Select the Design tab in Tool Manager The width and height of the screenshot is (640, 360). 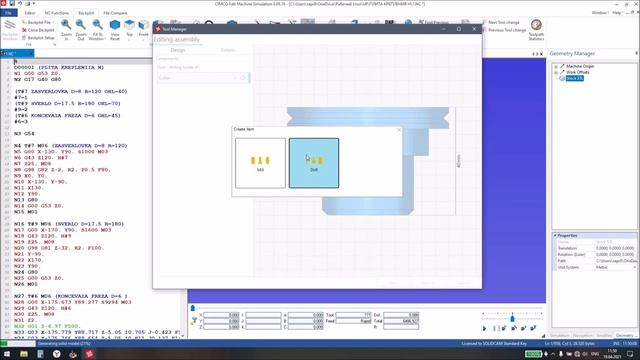pyautogui.click(x=178, y=50)
